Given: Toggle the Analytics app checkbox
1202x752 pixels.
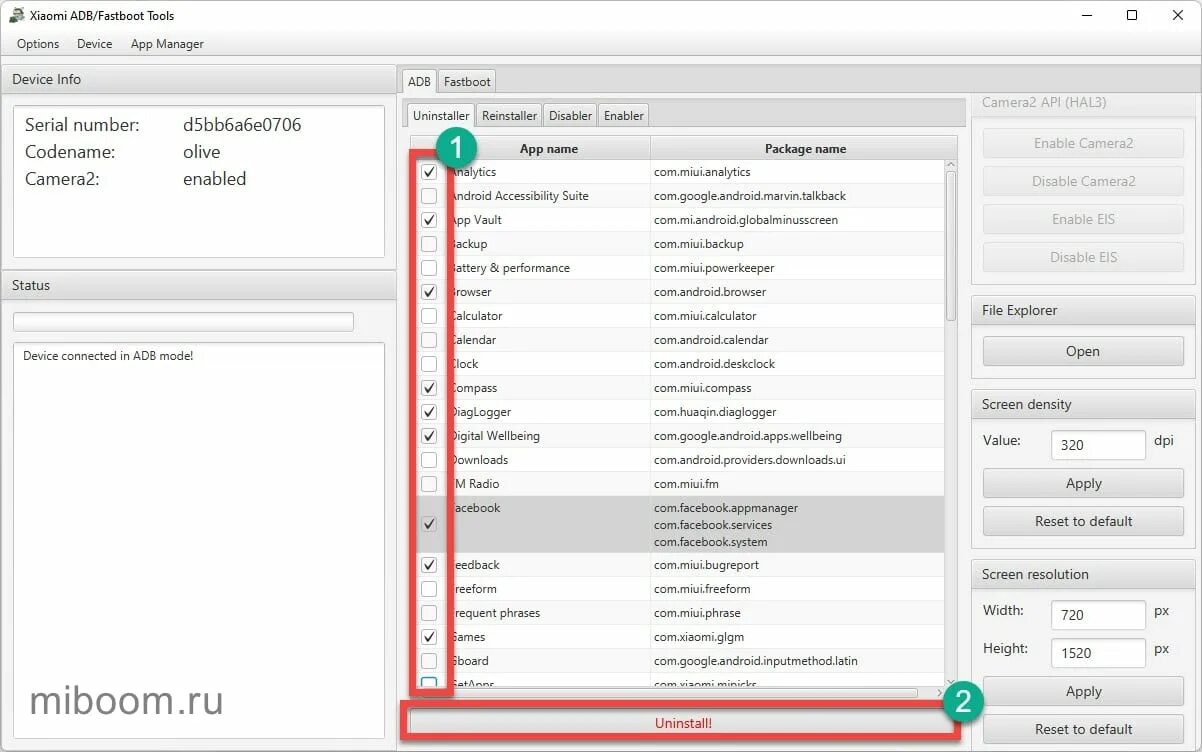Looking at the screenshot, I should (429, 172).
